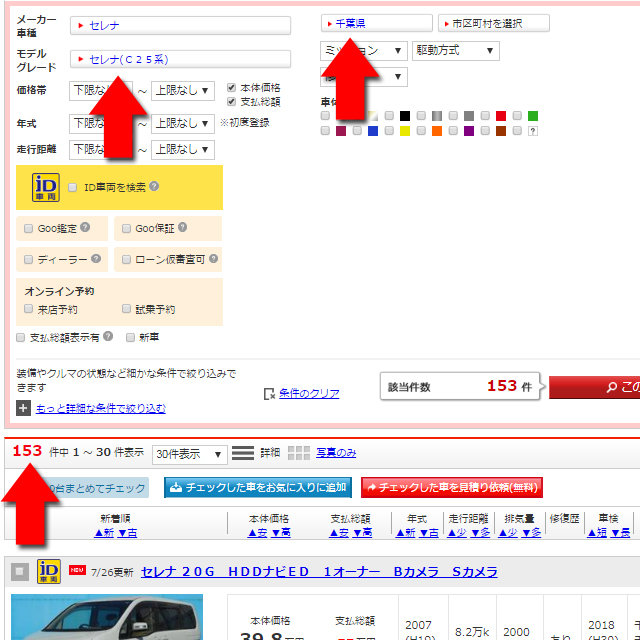This screenshot has height=640, width=640.
Task: Click NEW badge on first listing
Action: pos(77,570)
